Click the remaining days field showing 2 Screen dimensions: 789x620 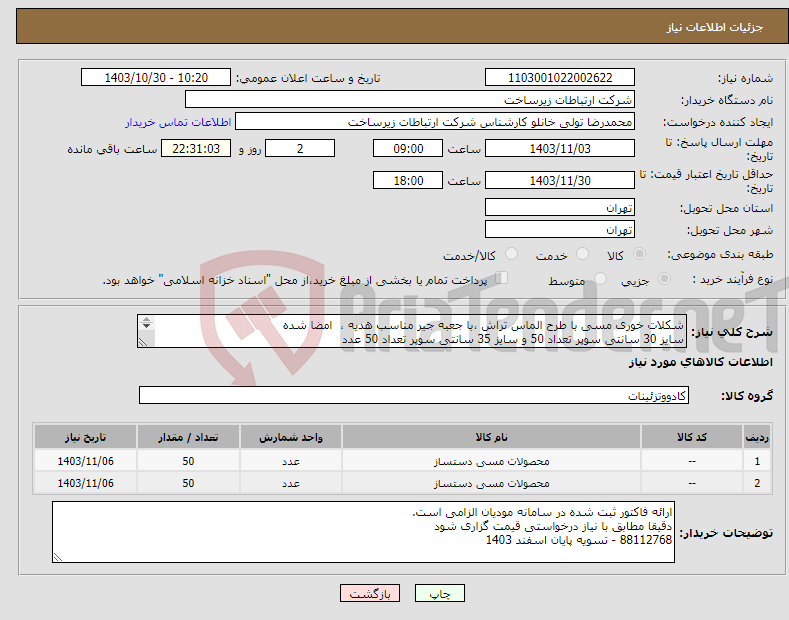300,148
